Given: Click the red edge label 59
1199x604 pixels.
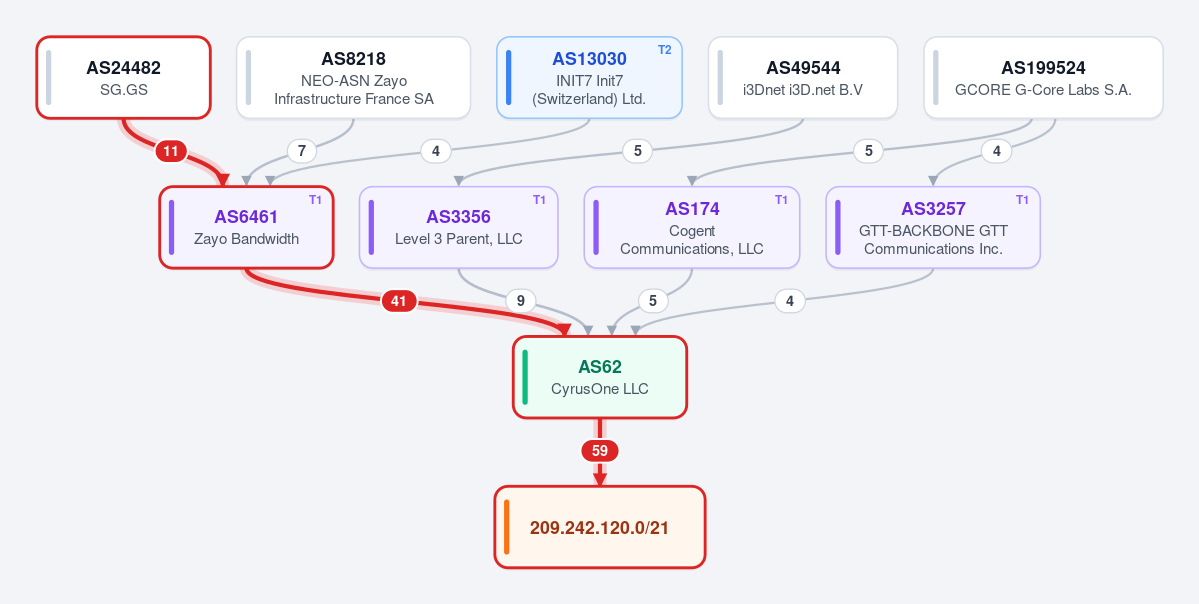Looking at the screenshot, I should pyautogui.click(x=600, y=451).
